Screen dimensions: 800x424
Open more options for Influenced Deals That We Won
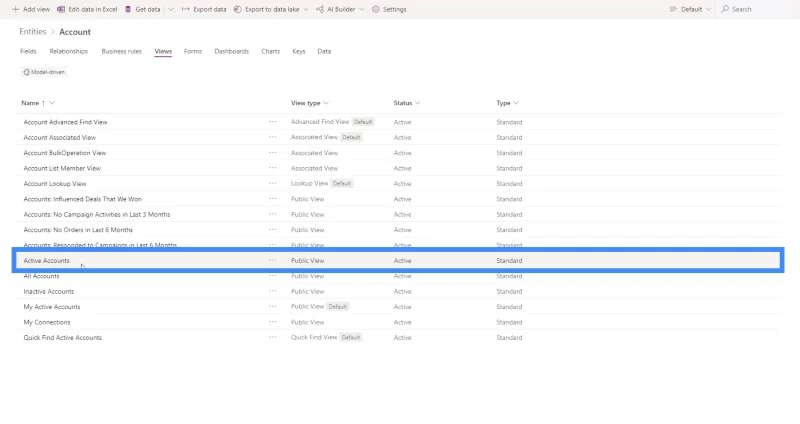pyautogui.click(x=273, y=199)
